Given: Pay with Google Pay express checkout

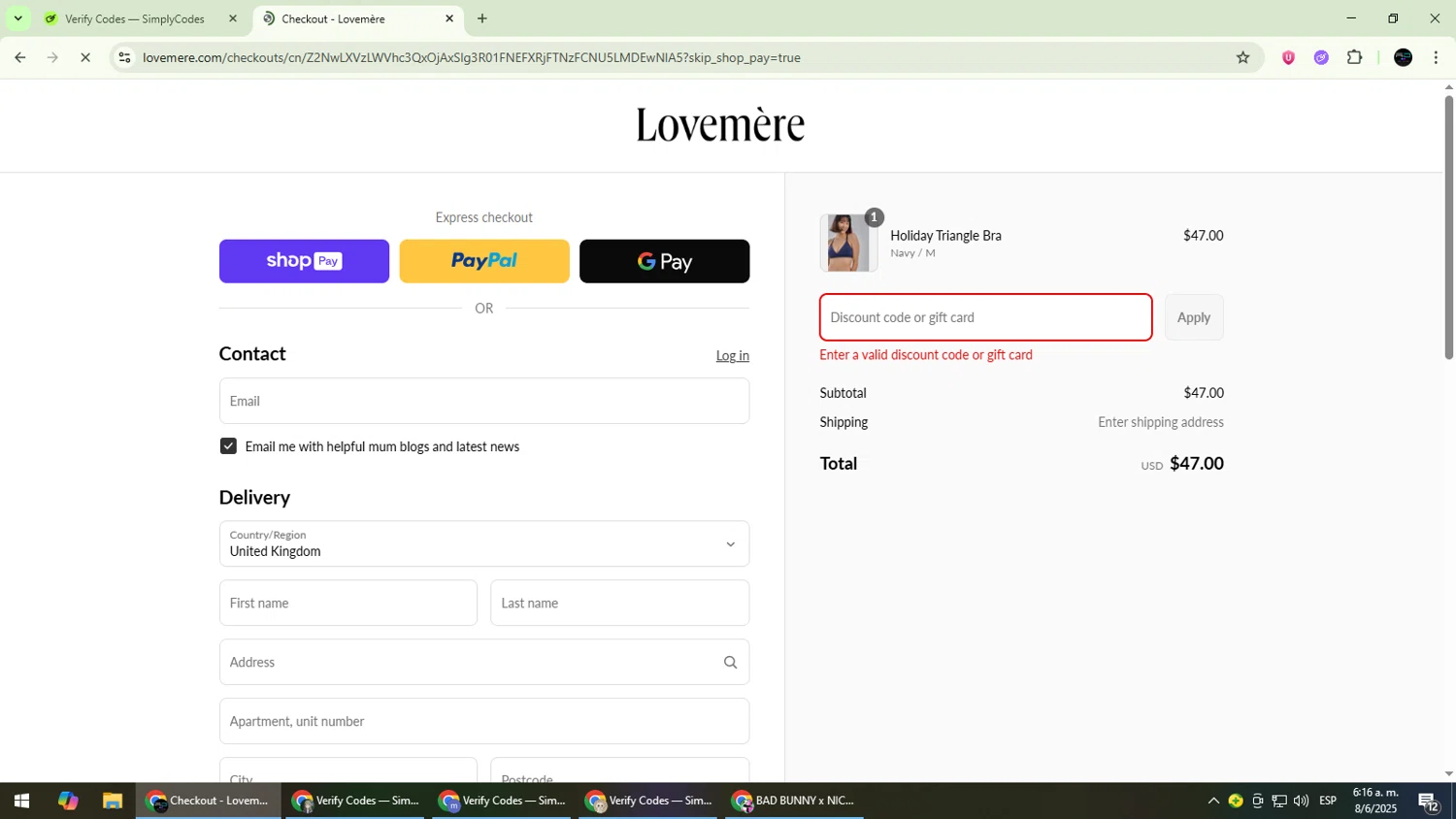Looking at the screenshot, I should click(664, 261).
